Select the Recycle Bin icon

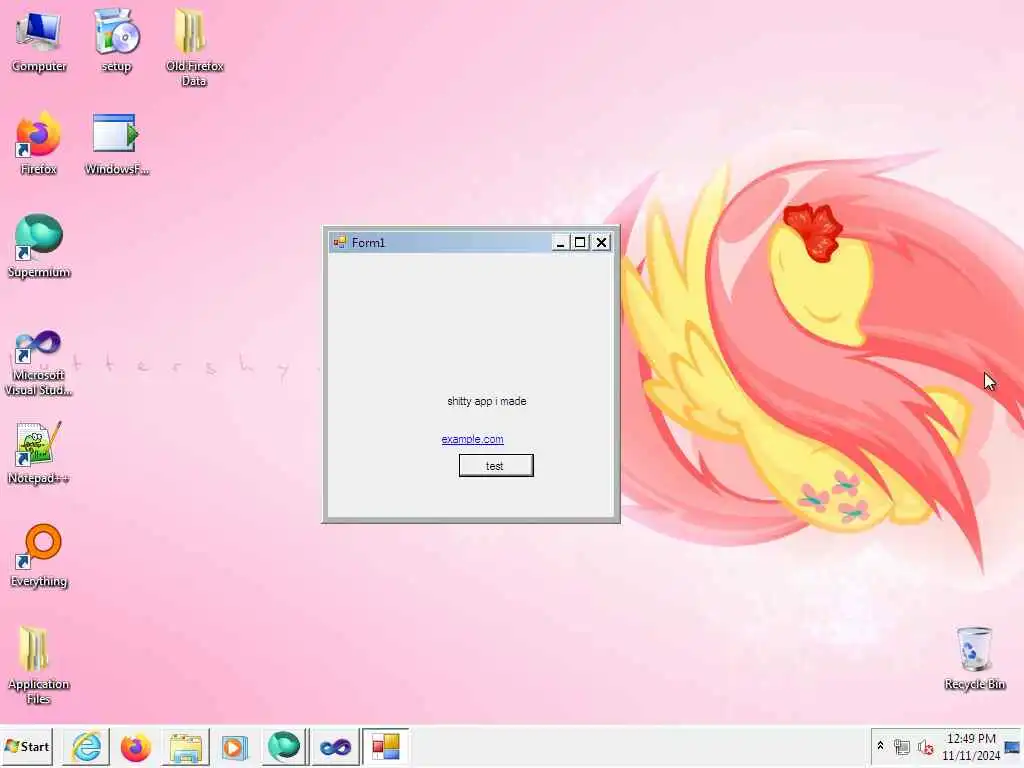[x=974, y=658]
